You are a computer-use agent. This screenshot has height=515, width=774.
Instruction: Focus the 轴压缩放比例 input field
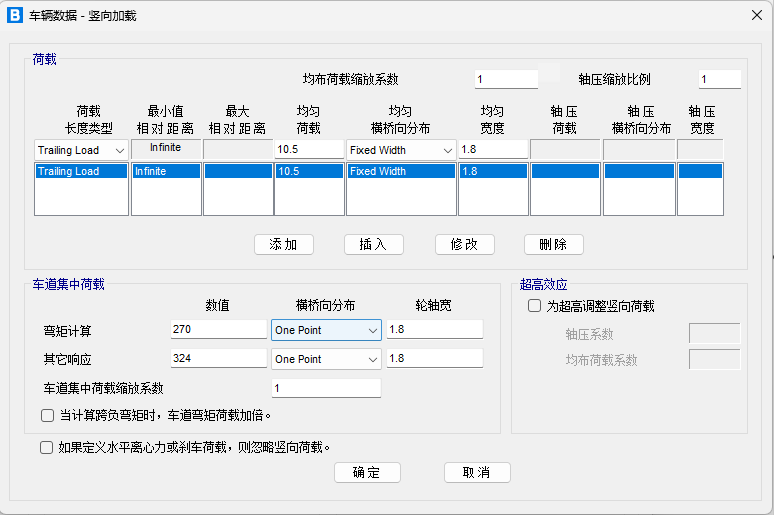coord(718,80)
